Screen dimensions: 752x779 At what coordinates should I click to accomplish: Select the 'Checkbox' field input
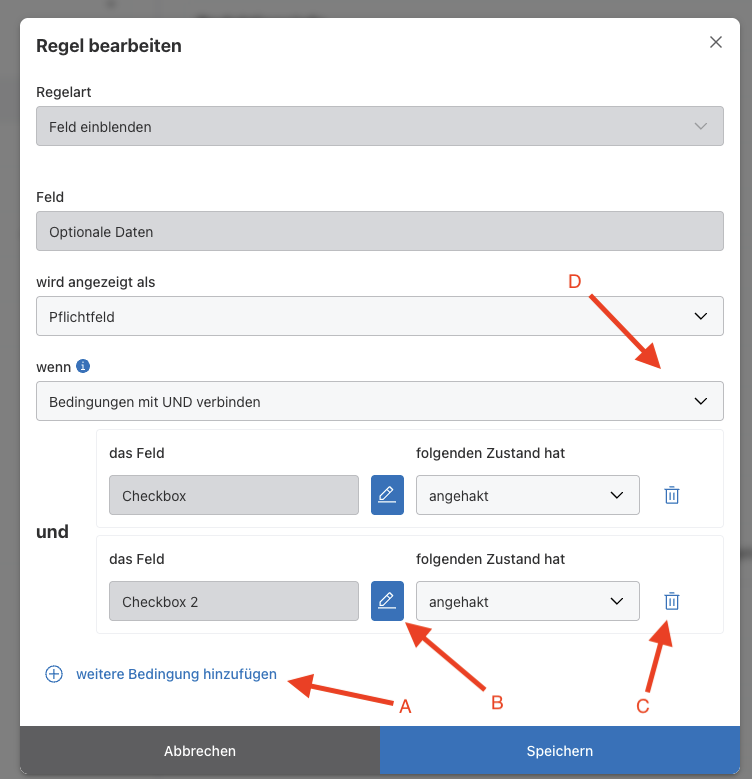[233, 495]
